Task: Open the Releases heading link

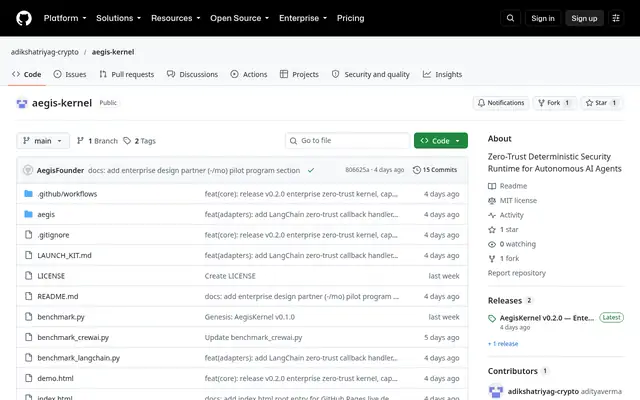Action: point(505,301)
